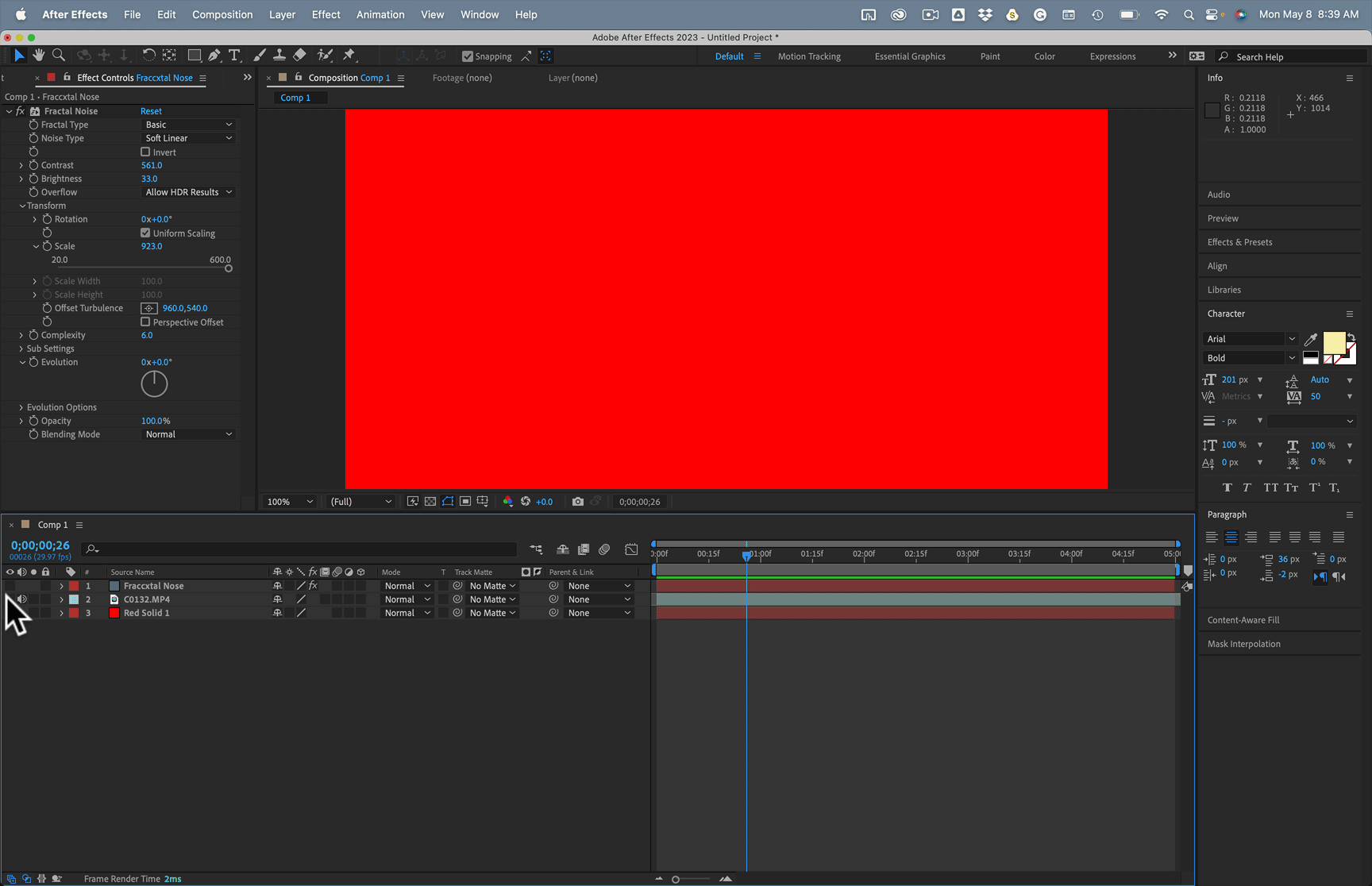Image resolution: width=1372 pixels, height=886 pixels.
Task: Open the Fractal Type dropdown
Action: coord(189,125)
